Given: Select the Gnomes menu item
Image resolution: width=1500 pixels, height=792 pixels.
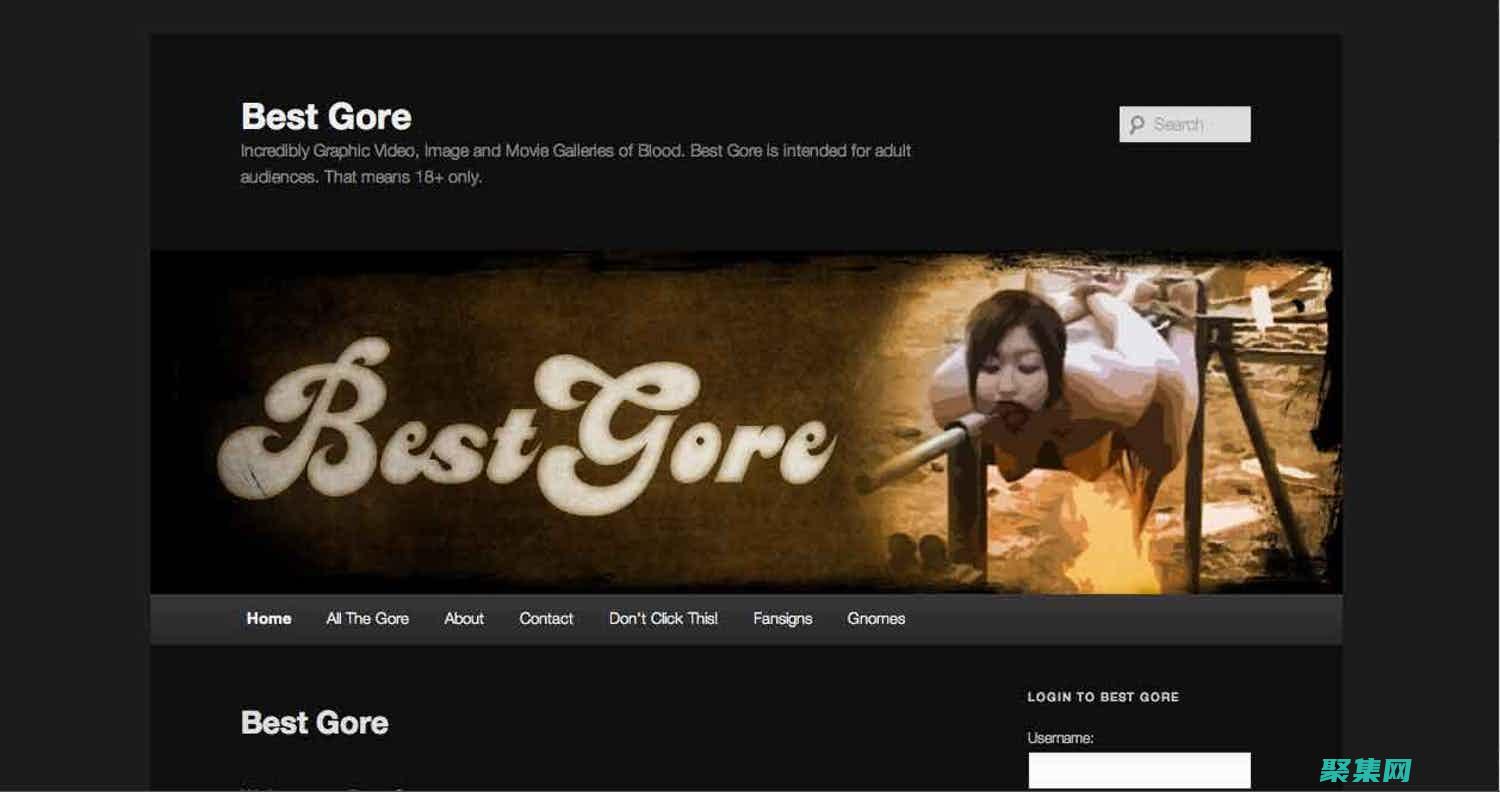Looking at the screenshot, I should (876, 619).
